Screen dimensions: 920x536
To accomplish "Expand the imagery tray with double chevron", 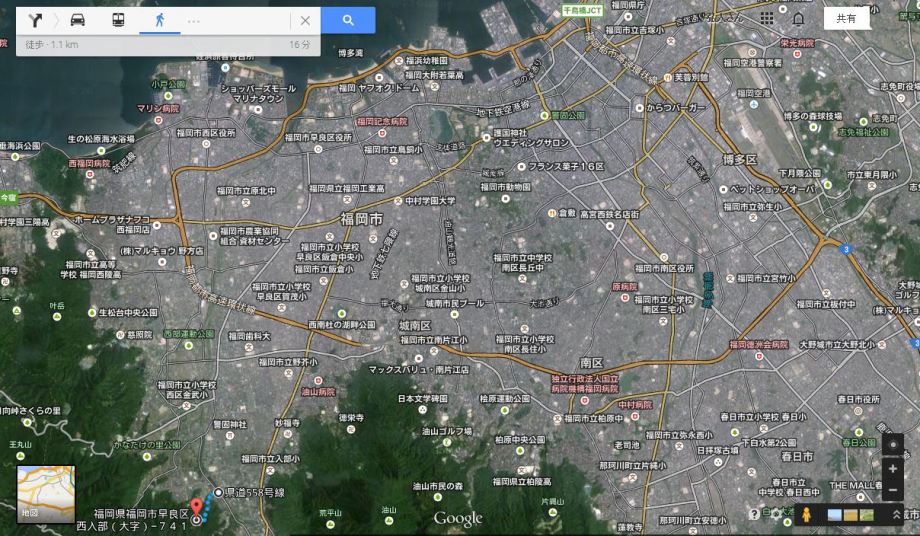I will point(897,515).
